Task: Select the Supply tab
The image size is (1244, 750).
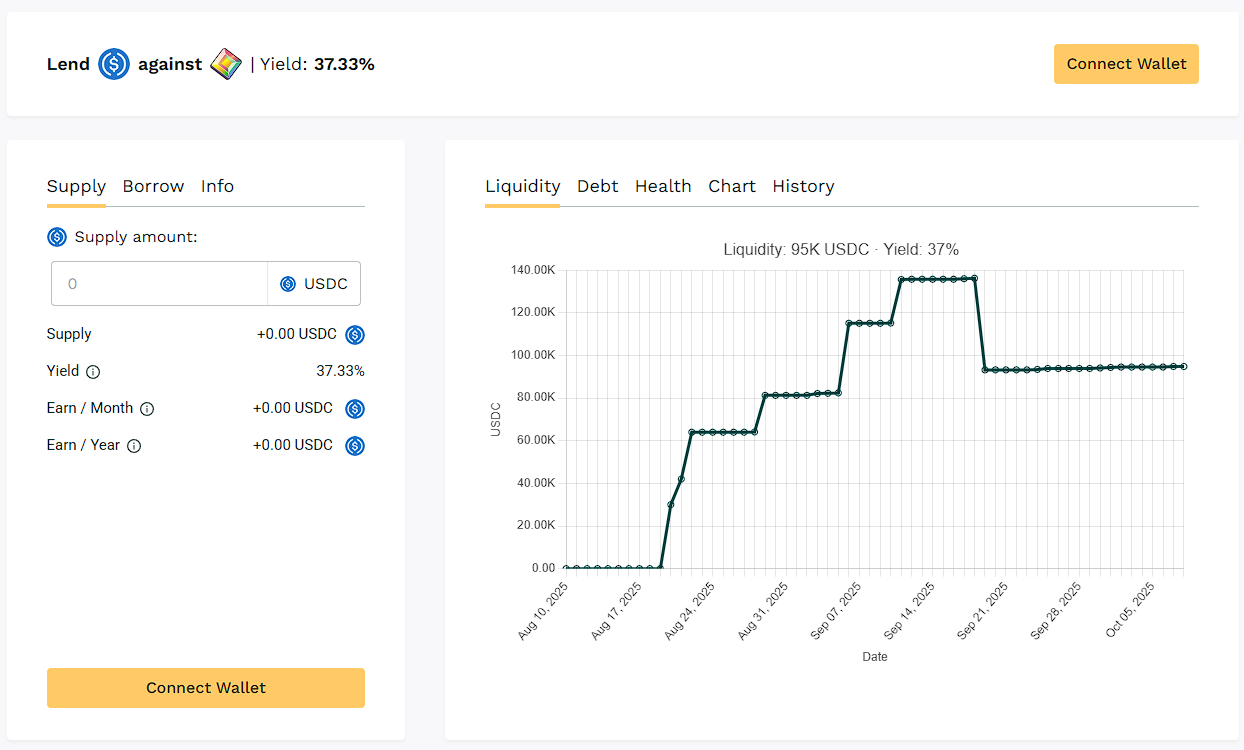Action: 76,186
